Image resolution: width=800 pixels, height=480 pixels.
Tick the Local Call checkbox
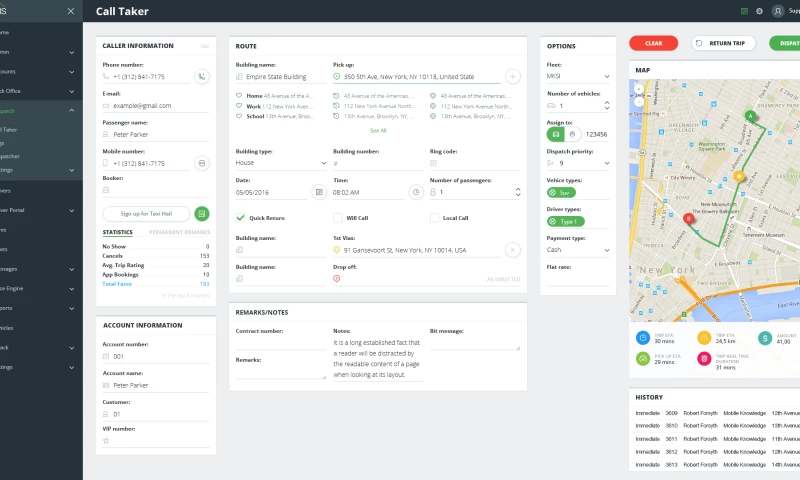pos(435,217)
